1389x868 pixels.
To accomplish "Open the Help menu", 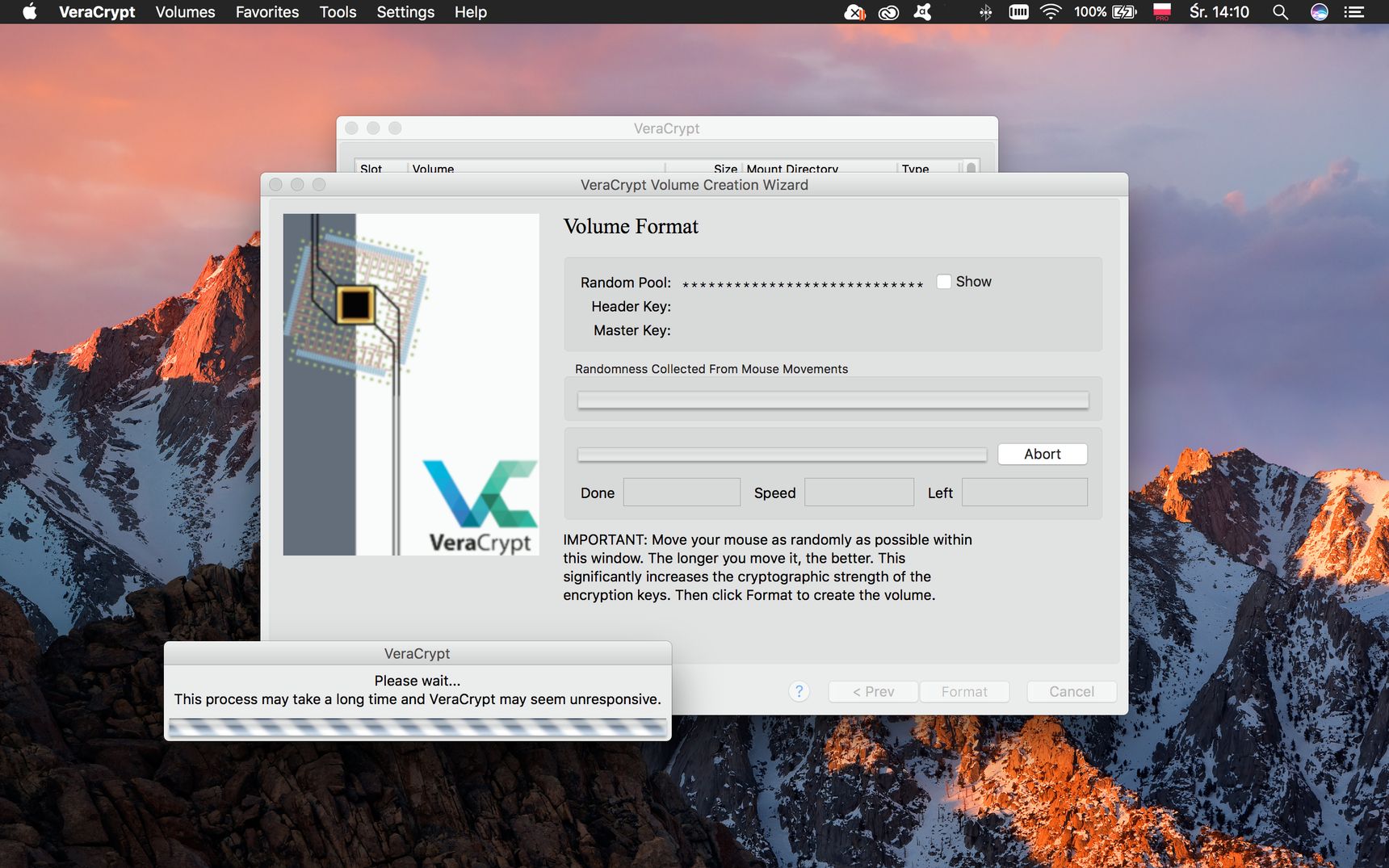I will click(471, 12).
